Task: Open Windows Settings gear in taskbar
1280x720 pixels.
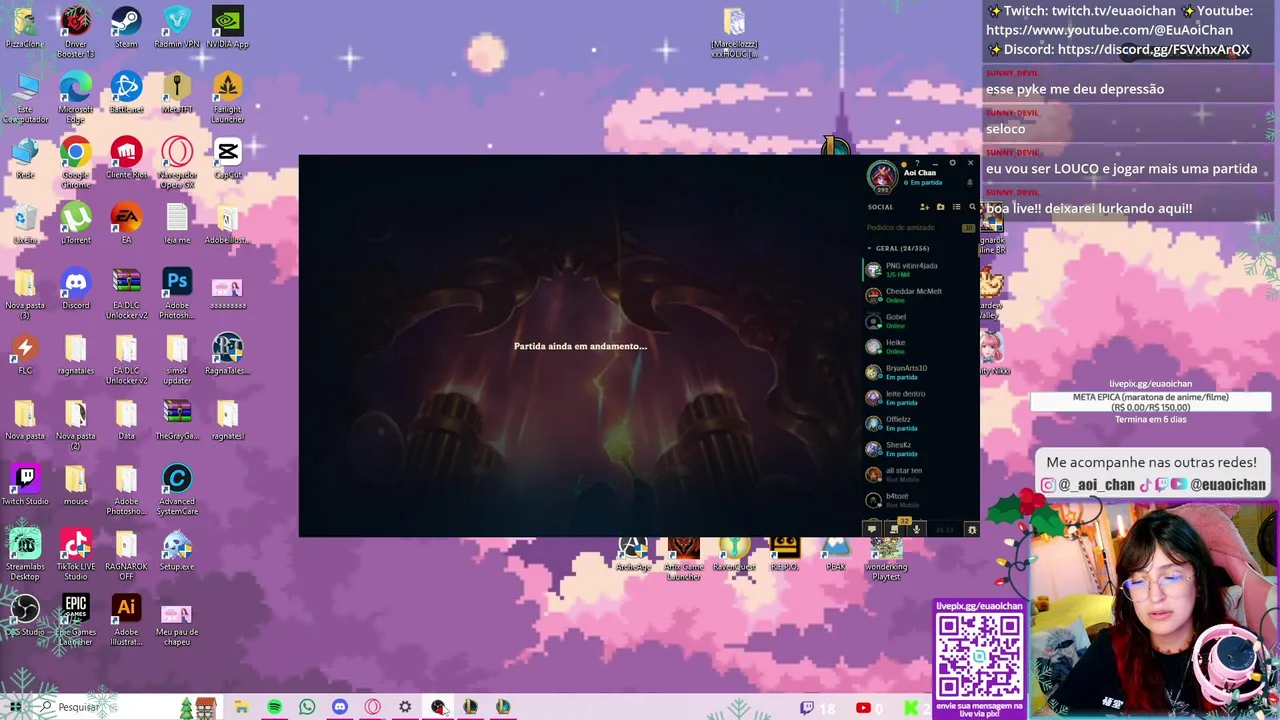Action: [405, 707]
